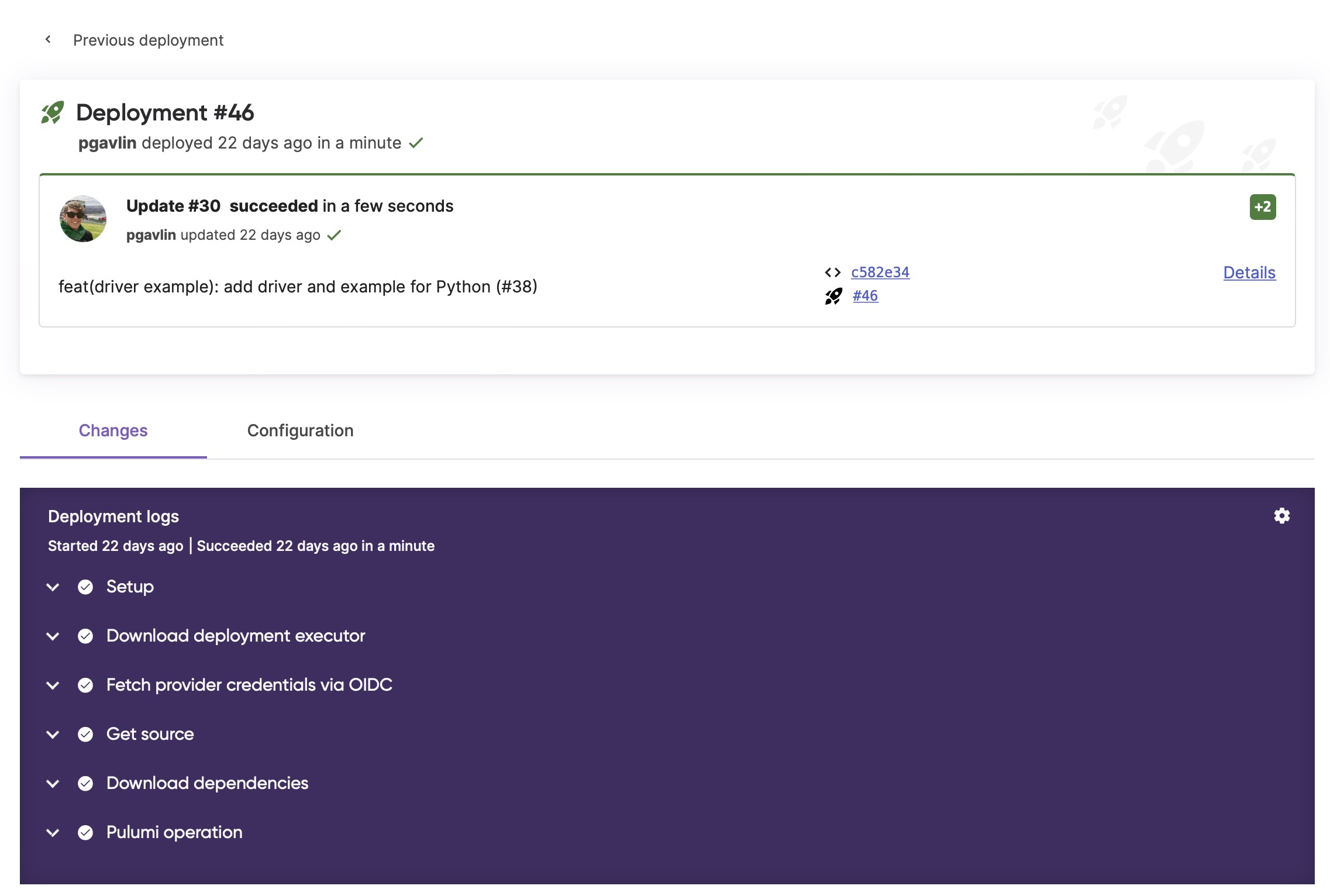Click Download dependencies check icon
Screen dimensions: 1330x896
85,784
